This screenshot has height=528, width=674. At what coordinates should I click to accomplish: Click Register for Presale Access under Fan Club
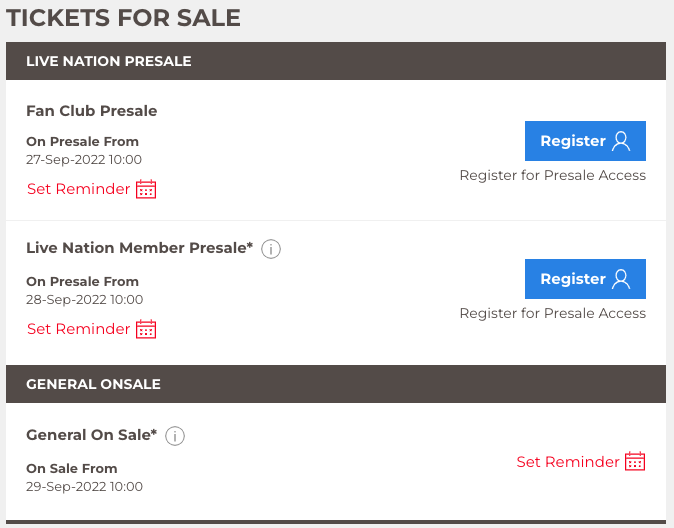coord(552,175)
